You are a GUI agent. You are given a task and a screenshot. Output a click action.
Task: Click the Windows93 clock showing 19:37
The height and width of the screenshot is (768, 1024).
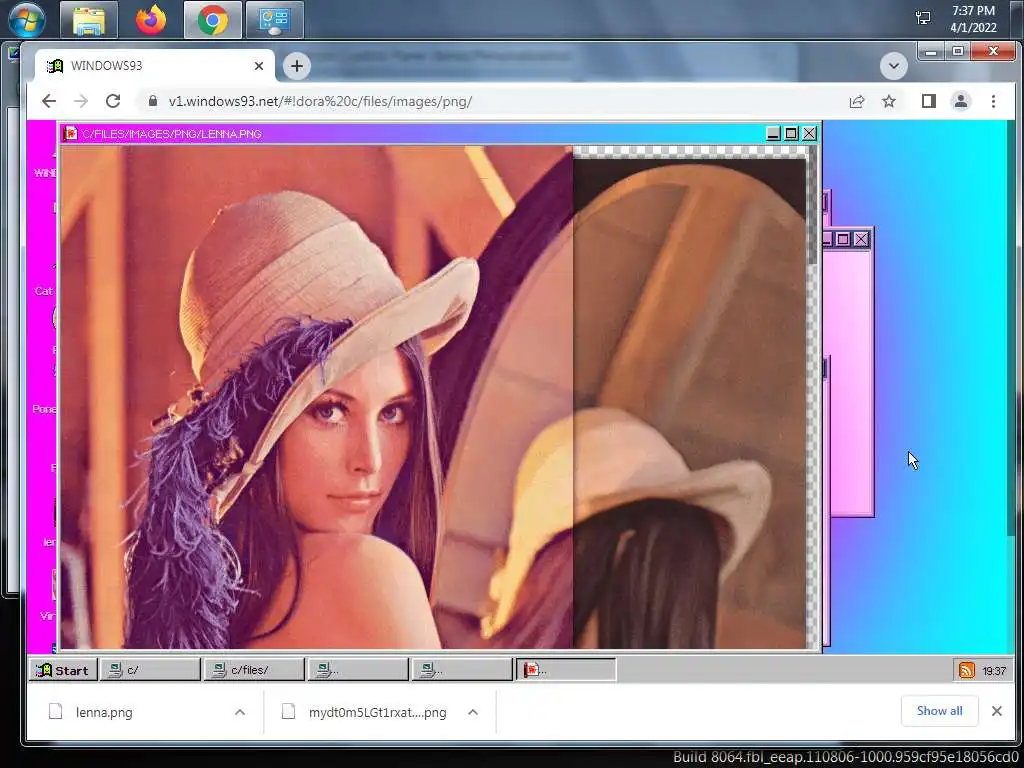[994, 671]
